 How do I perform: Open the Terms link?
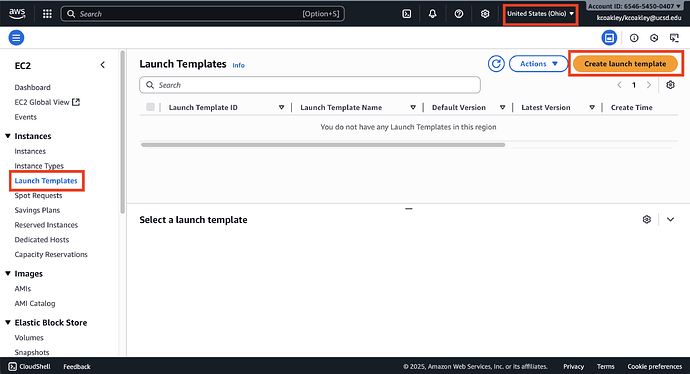click(x=606, y=367)
